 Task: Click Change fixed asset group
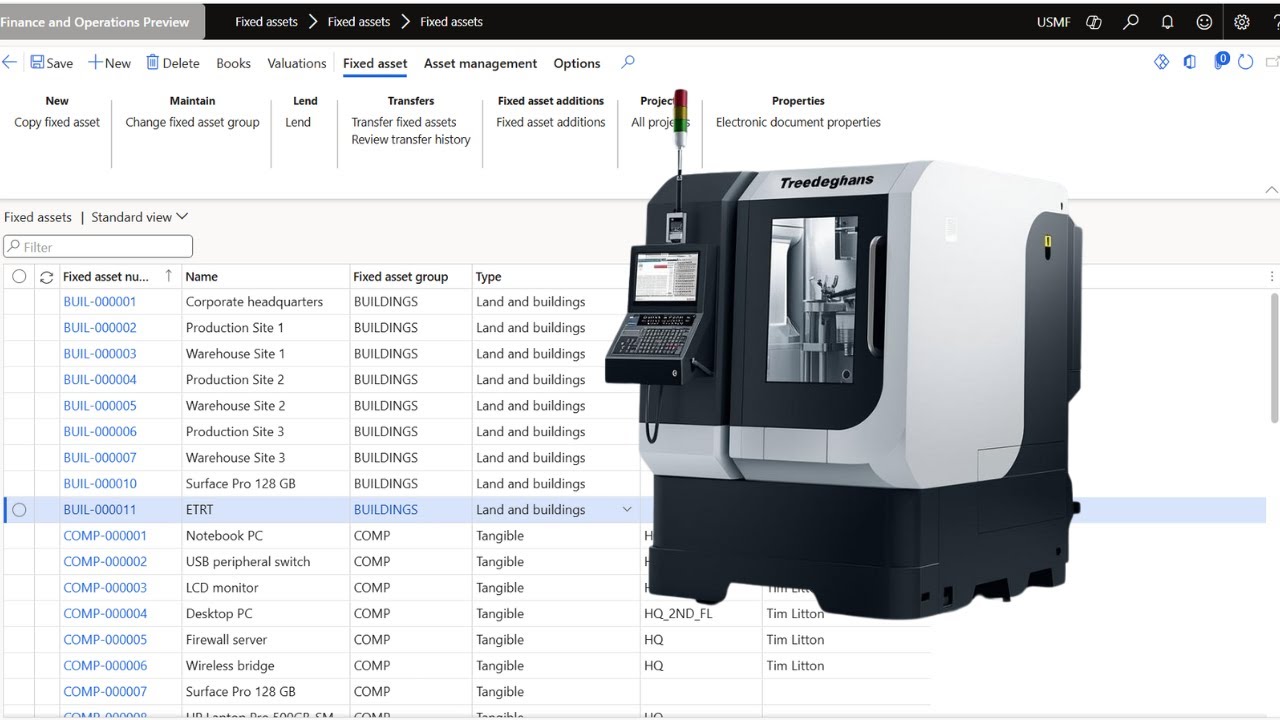(x=192, y=122)
